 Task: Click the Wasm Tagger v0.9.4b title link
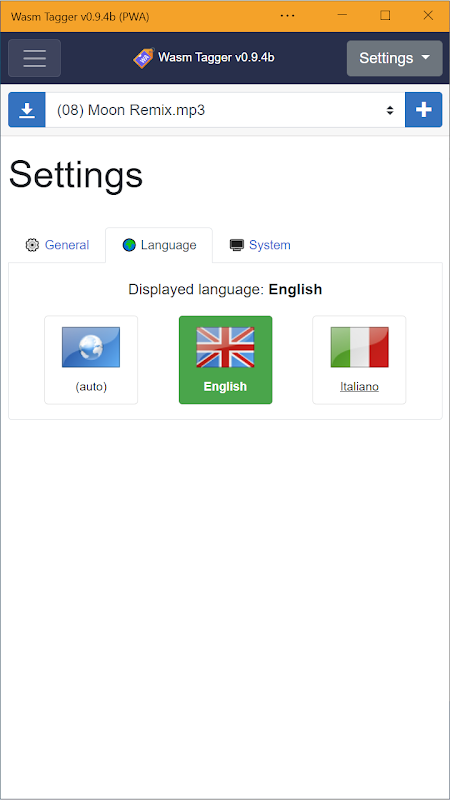tap(216, 58)
